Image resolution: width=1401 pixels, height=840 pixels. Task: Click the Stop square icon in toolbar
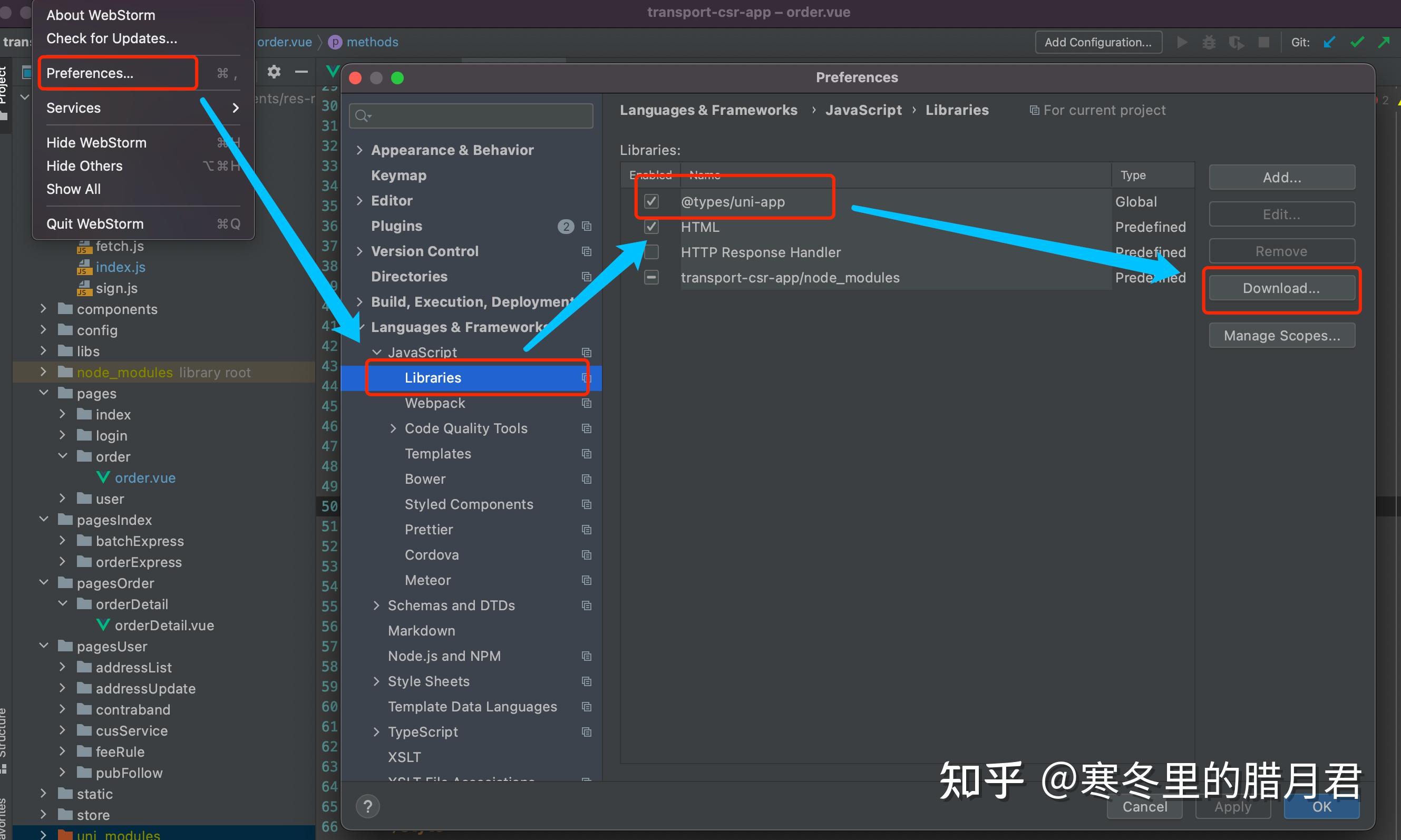tap(1263, 43)
